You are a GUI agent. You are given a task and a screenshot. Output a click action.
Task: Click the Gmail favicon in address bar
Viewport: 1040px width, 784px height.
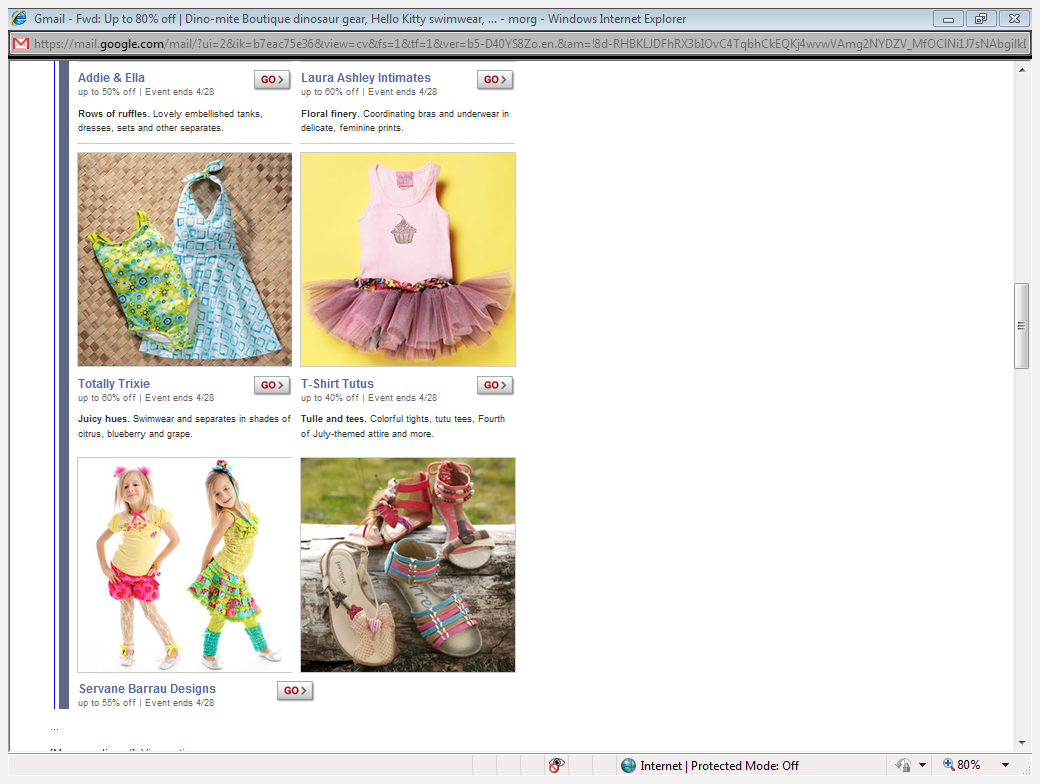point(20,43)
